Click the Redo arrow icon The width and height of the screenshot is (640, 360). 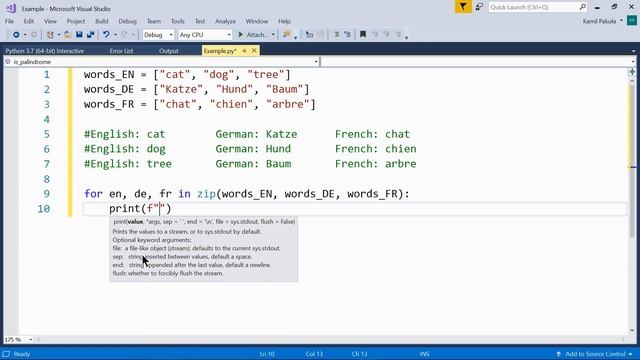[124, 35]
